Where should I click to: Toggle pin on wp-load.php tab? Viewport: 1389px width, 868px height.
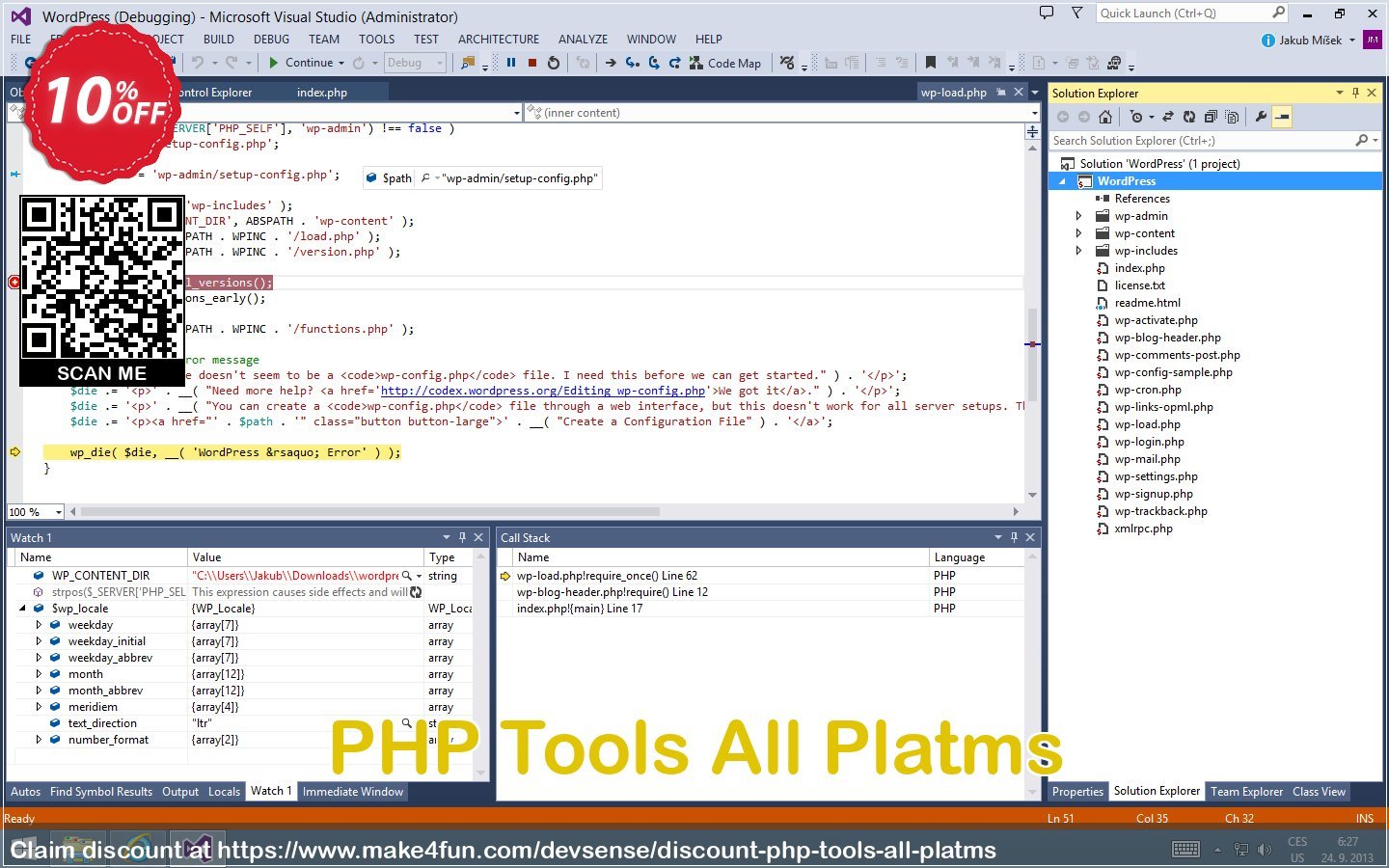pos(1000,93)
